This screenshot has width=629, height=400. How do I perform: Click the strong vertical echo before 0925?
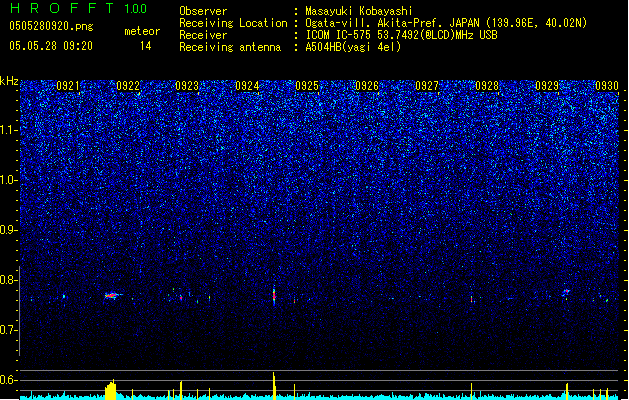pyautogui.click(x=274, y=296)
